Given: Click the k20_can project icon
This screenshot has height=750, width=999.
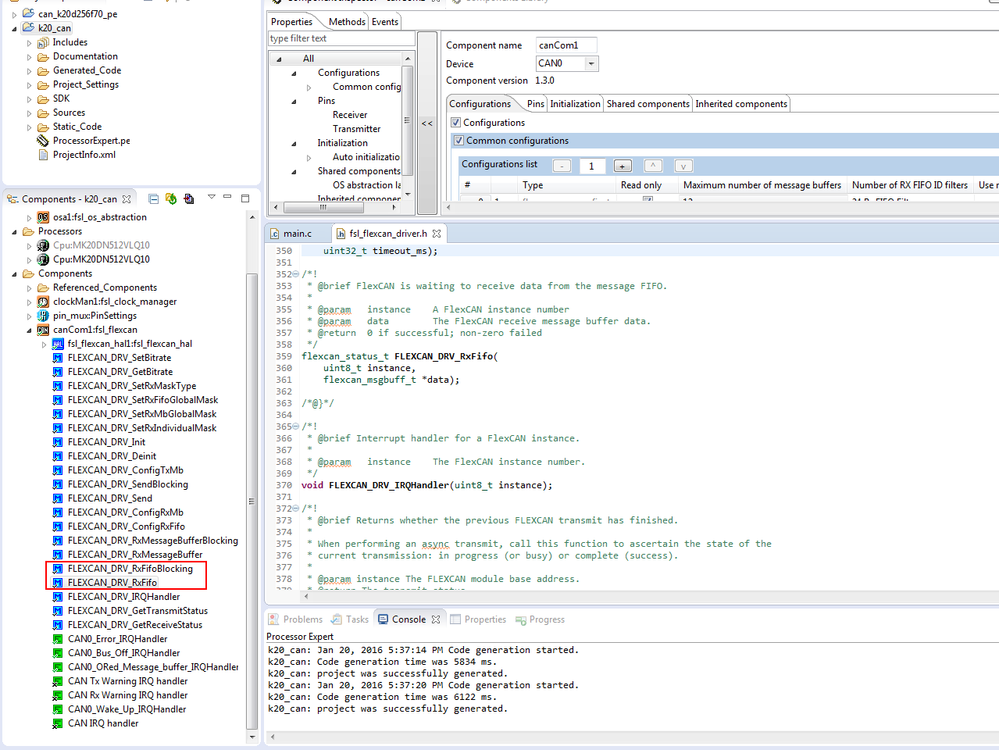Looking at the screenshot, I should [x=28, y=27].
